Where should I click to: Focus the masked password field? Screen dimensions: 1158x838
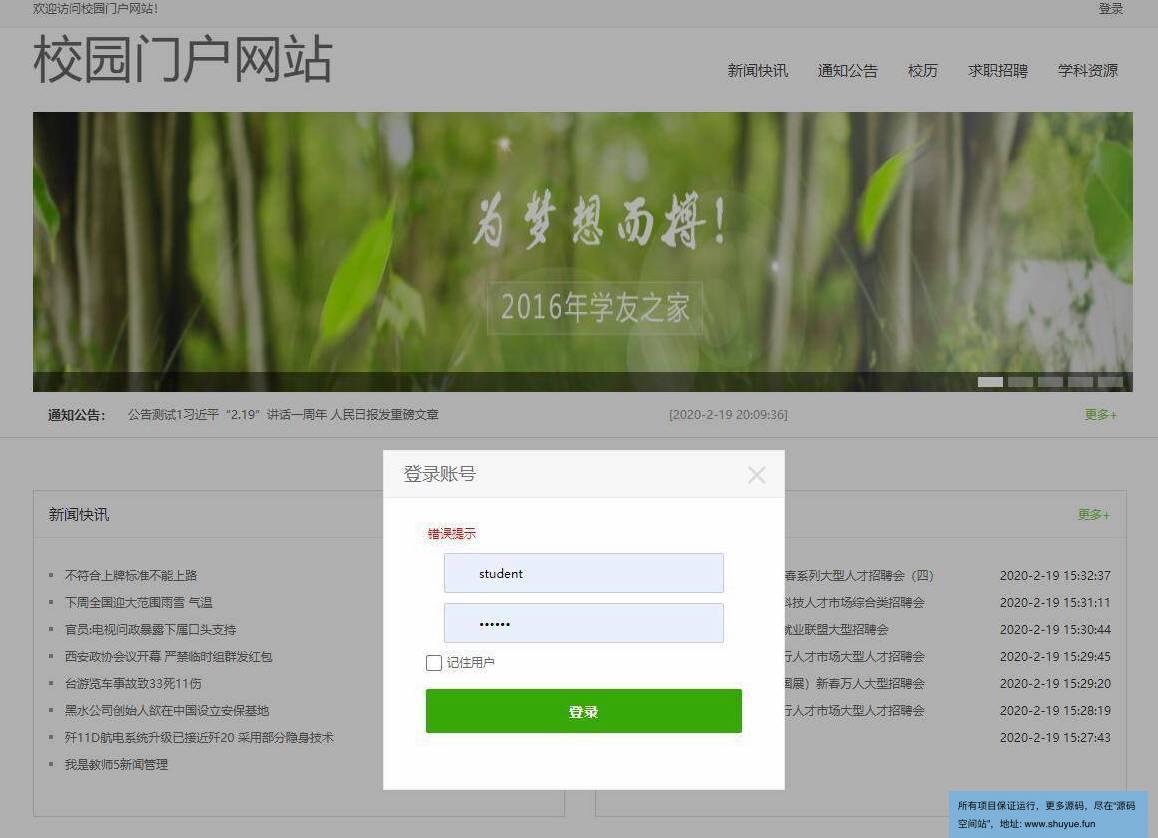[x=583, y=623]
